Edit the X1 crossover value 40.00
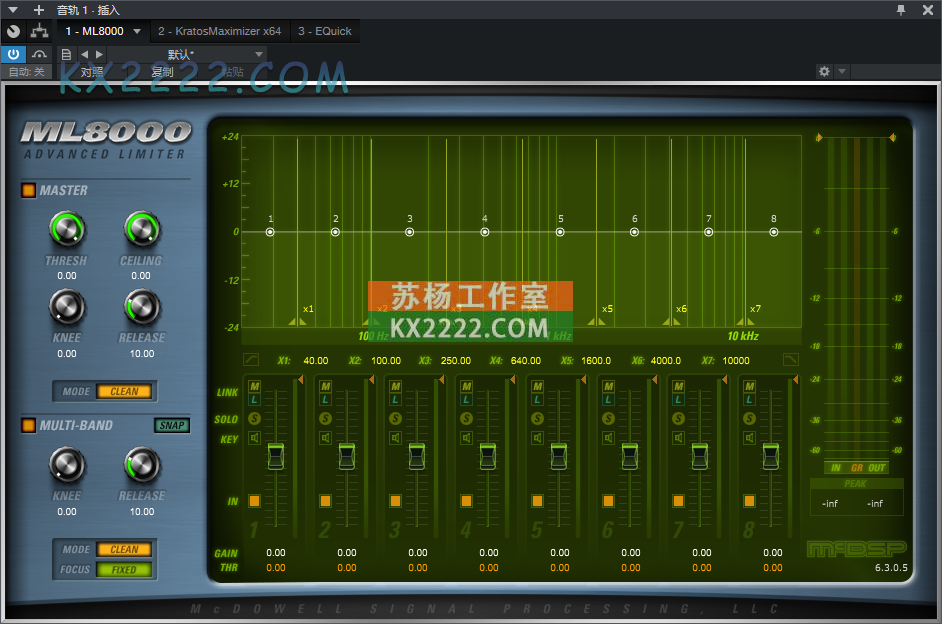Screen dimensions: 942x624 [315, 360]
